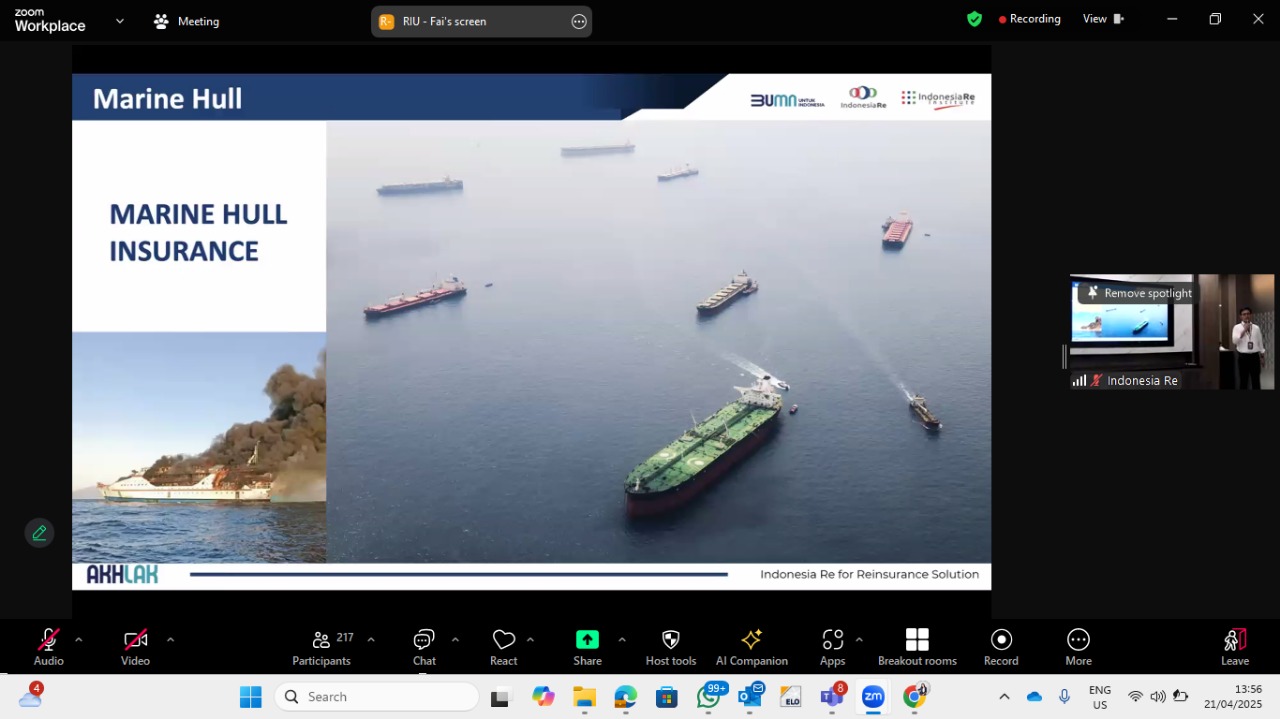This screenshot has height=719, width=1280.
Task: Open Breakout rooms grid icon
Action: click(917, 640)
